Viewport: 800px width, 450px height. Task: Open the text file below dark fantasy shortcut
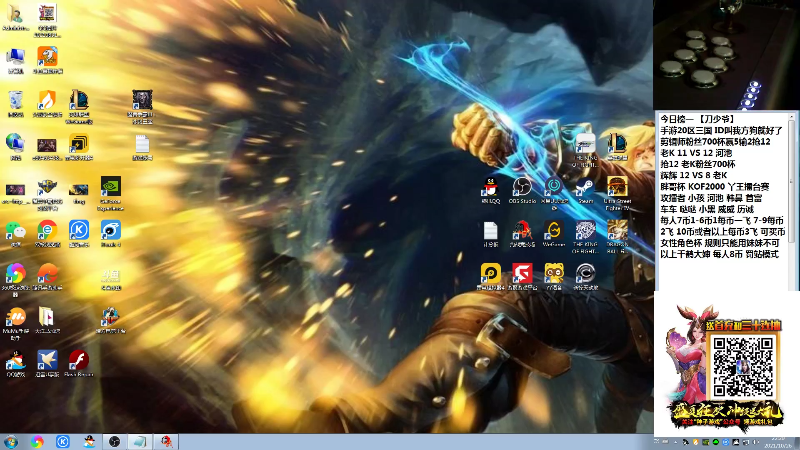142,147
